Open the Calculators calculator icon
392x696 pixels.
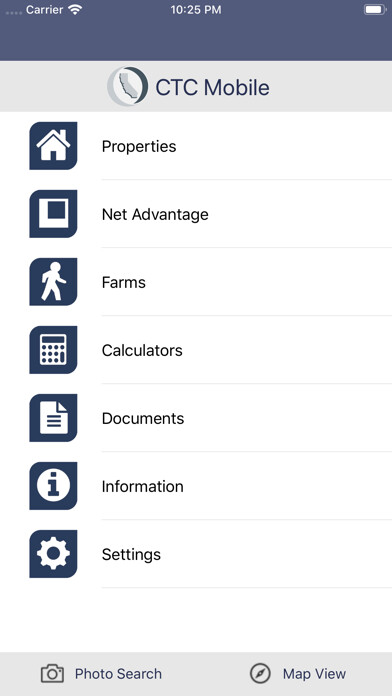tap(53, 350)
